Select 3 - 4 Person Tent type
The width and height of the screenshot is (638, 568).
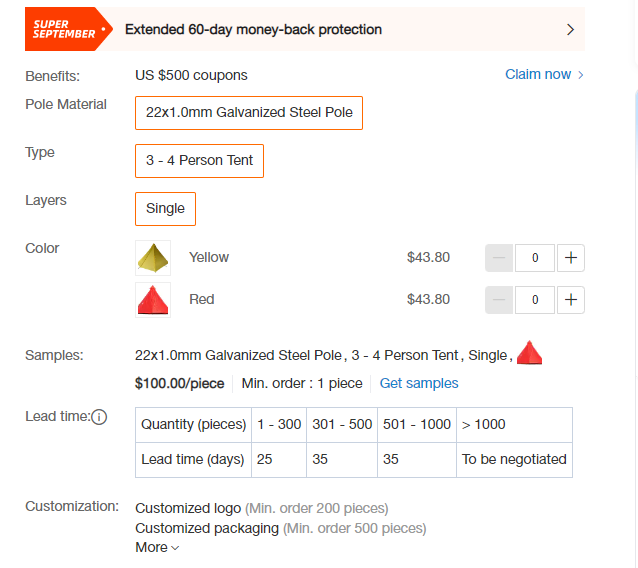(x=199, y=161)
